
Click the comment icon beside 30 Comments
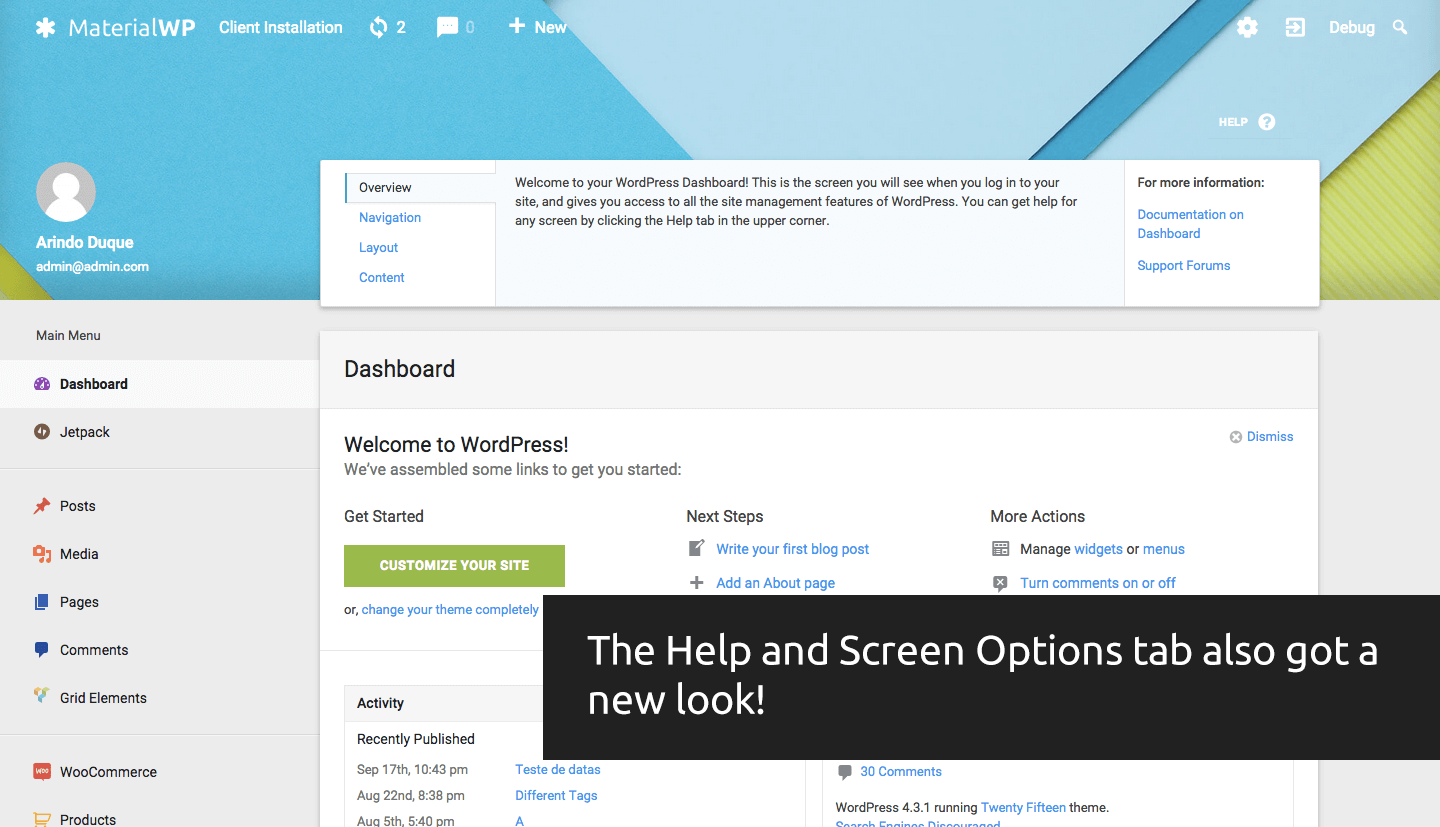click(845, 772)
